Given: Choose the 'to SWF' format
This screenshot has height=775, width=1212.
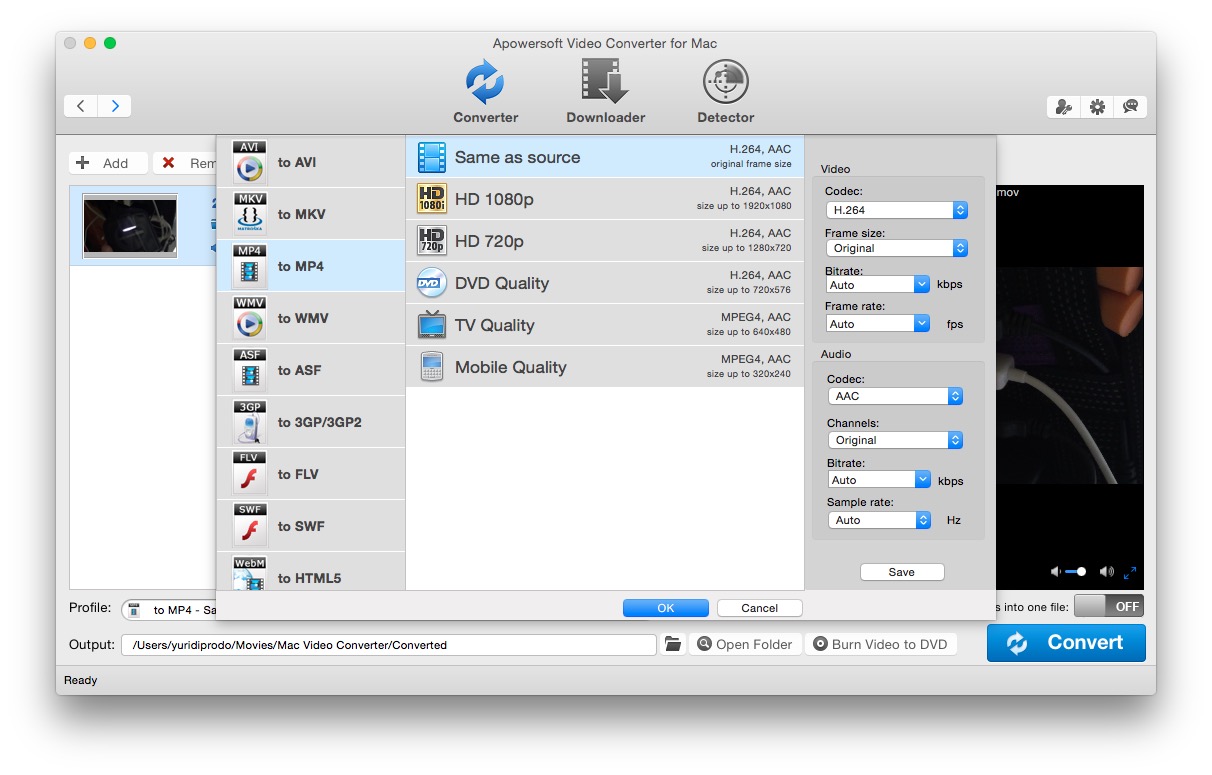Looking at the screenshot, I should [311, 526].
